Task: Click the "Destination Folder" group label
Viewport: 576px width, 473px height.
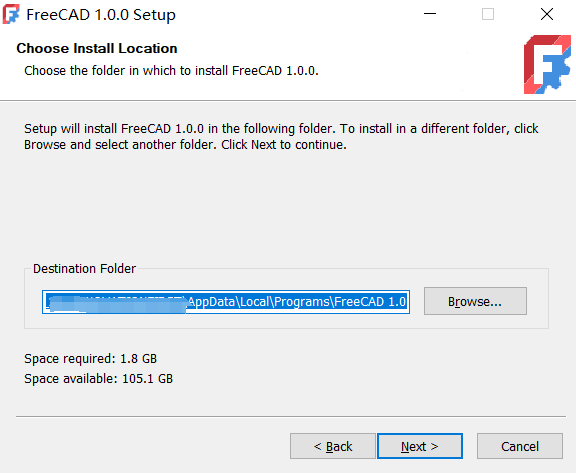Action: [84, 268]
